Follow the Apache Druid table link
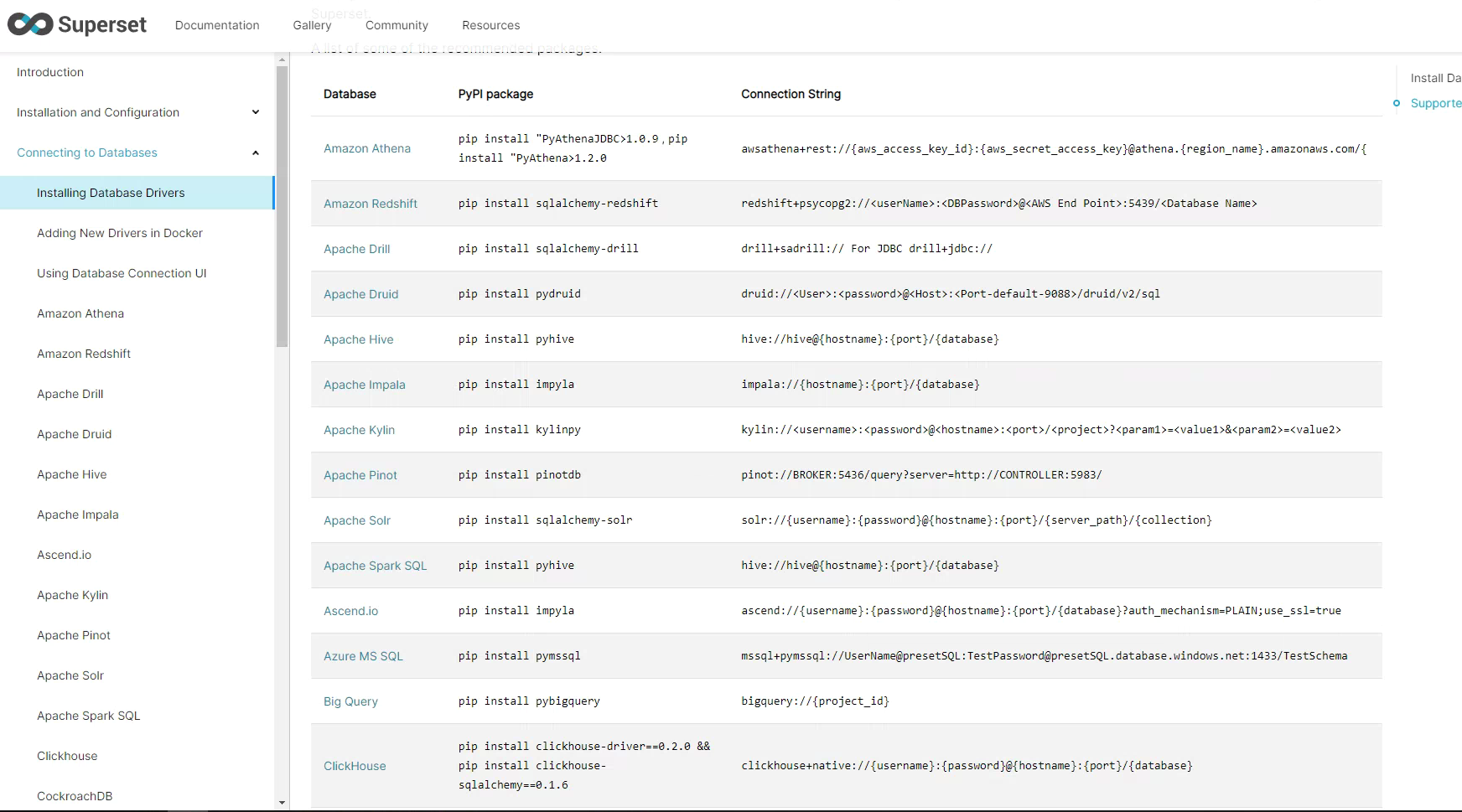 click(361, 294)
